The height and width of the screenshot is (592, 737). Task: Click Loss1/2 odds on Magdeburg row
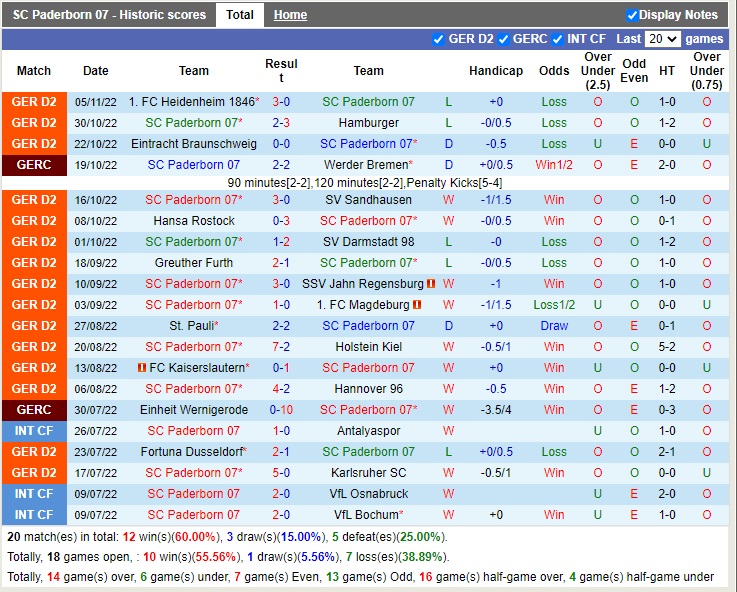554,305
